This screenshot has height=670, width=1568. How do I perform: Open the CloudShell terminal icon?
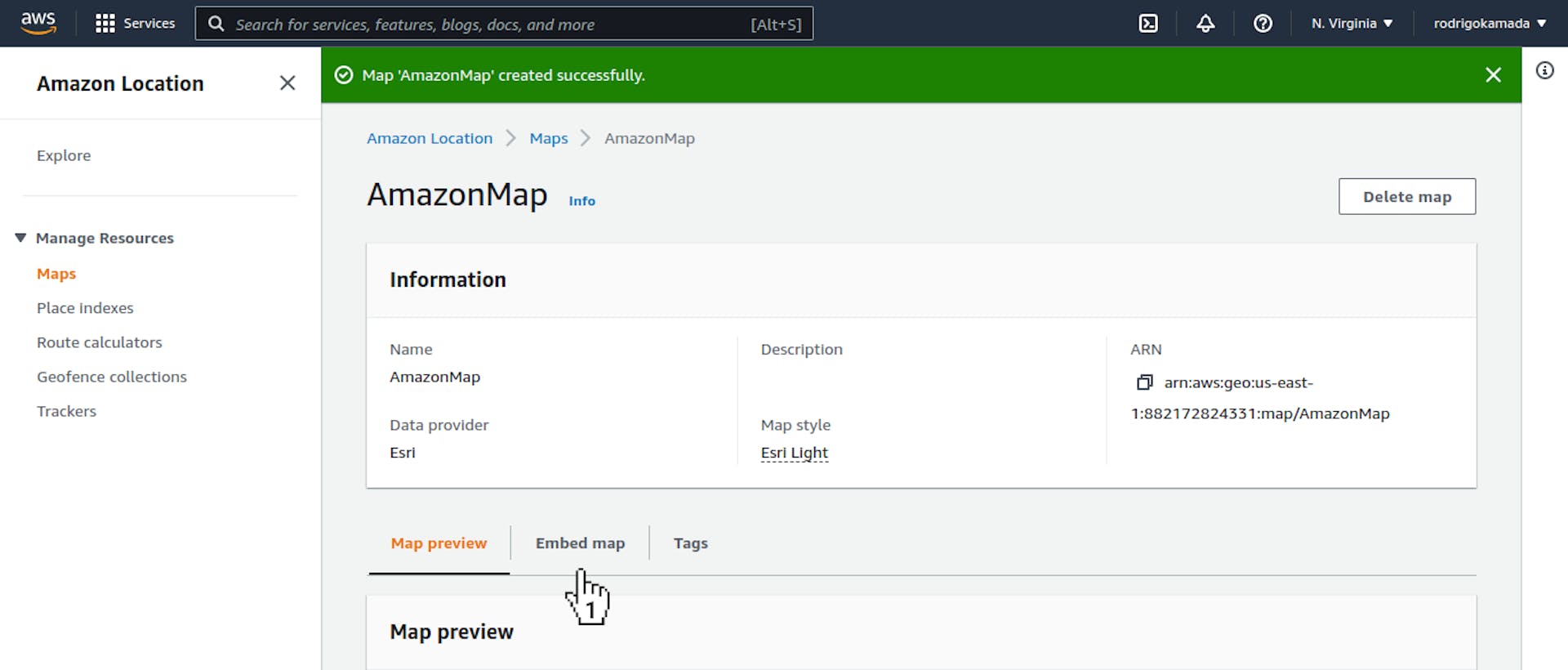pos(1148,23)
